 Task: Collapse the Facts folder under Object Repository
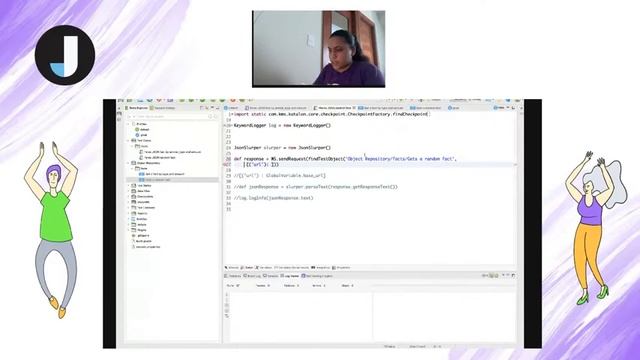(132, 168)
